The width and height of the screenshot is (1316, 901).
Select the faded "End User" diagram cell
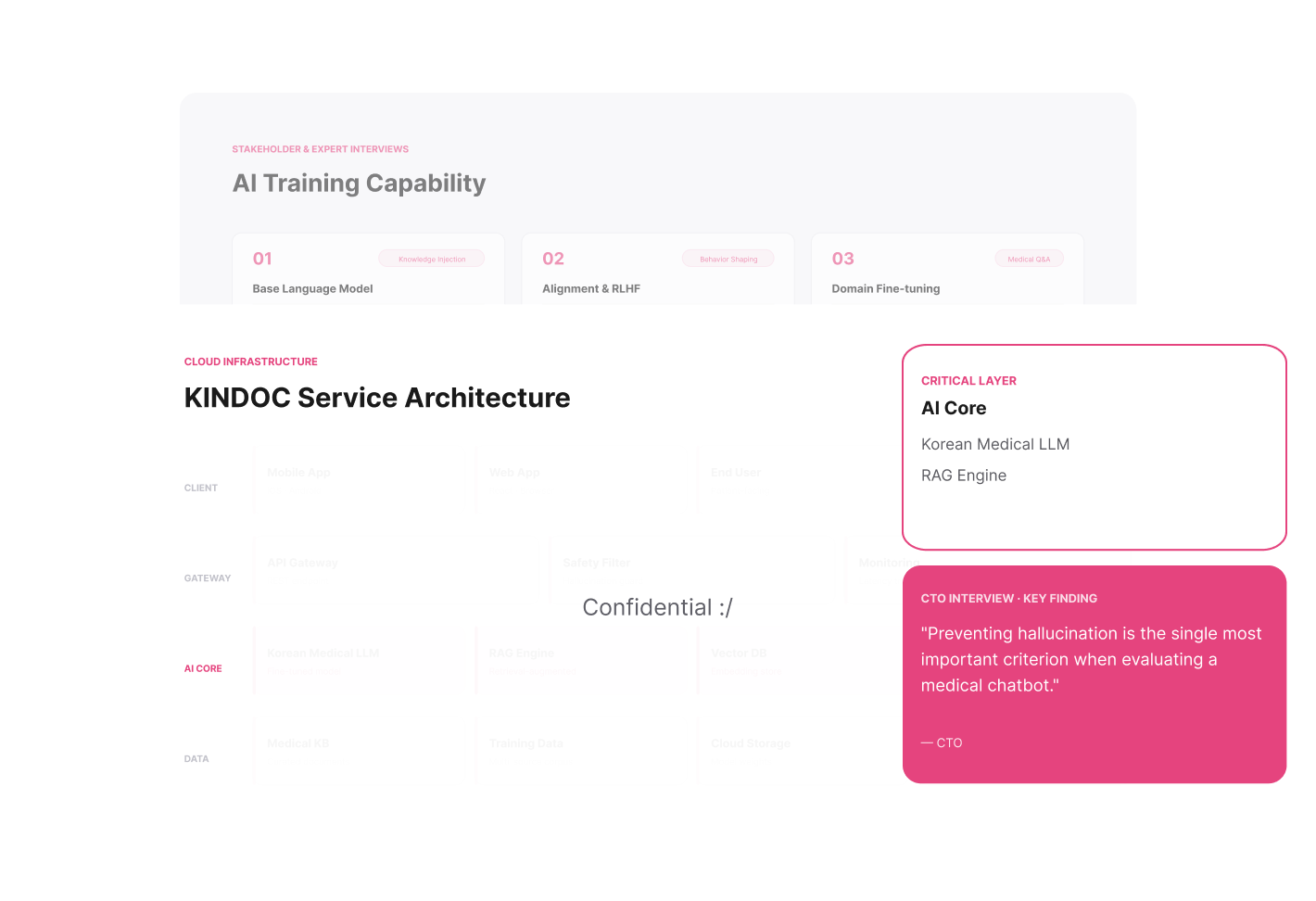tap(800, 478)
